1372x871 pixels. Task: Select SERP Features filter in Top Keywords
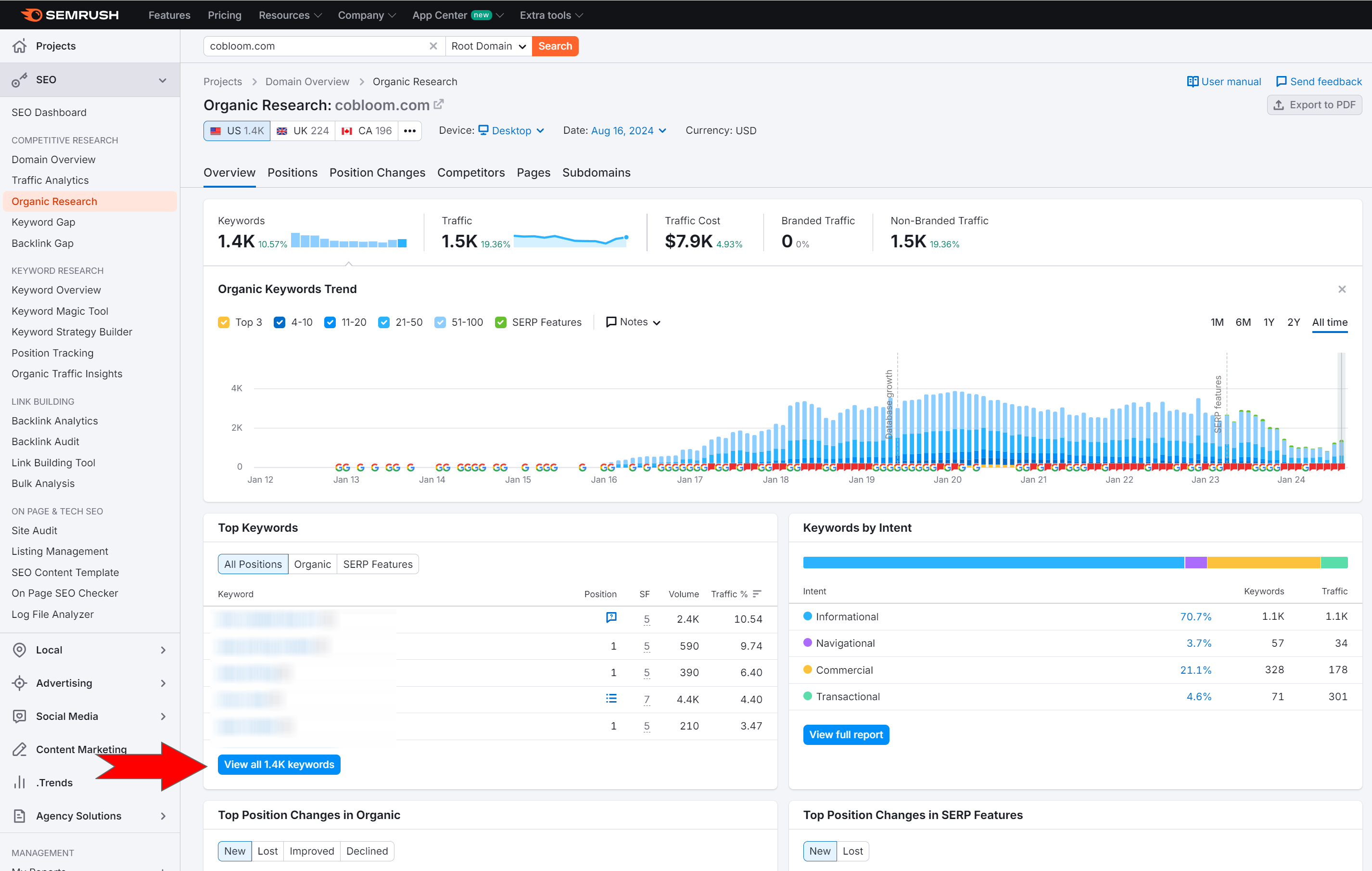(378, 564)
